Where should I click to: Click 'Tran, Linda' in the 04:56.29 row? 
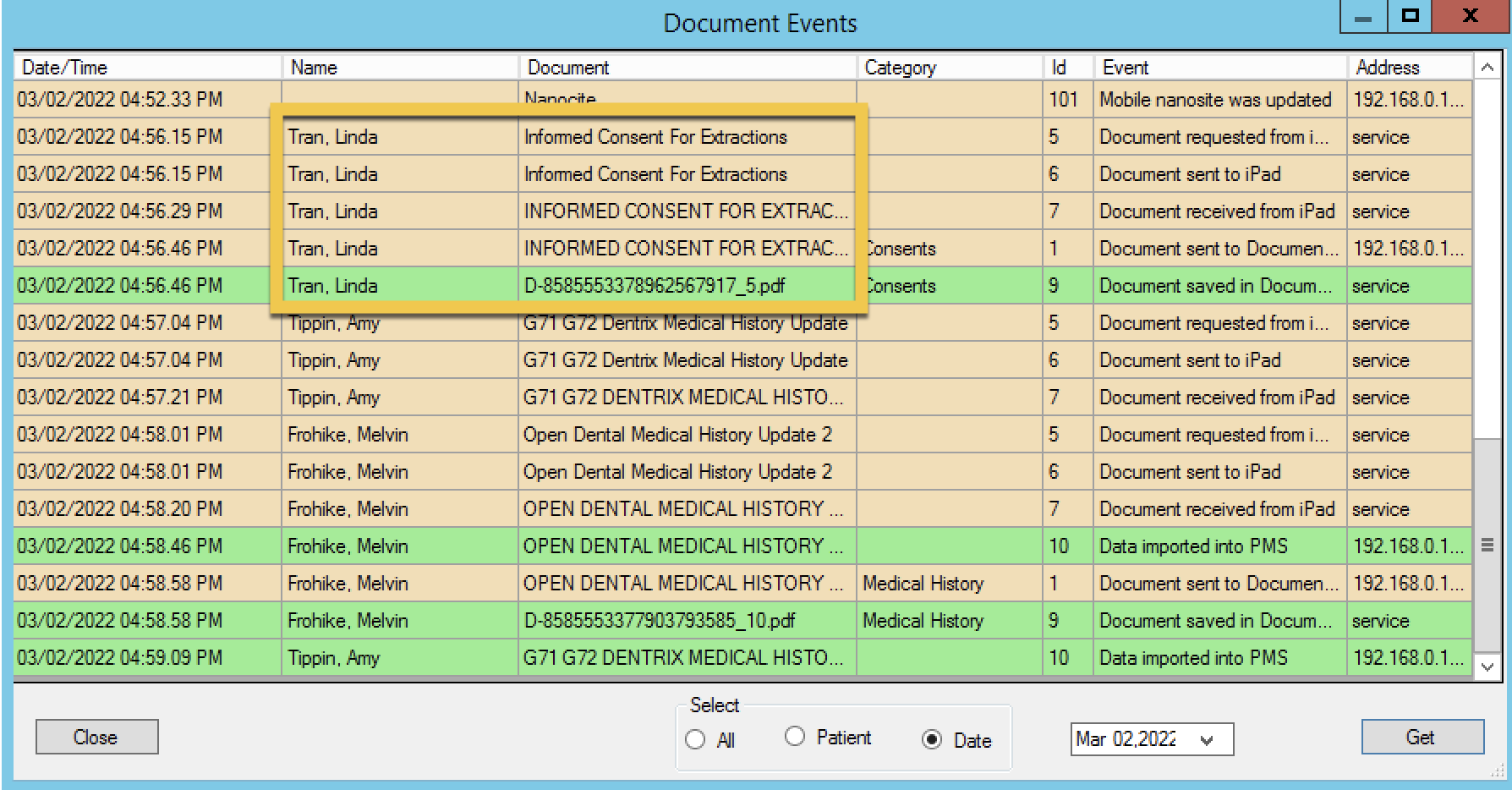coord(332,211)
